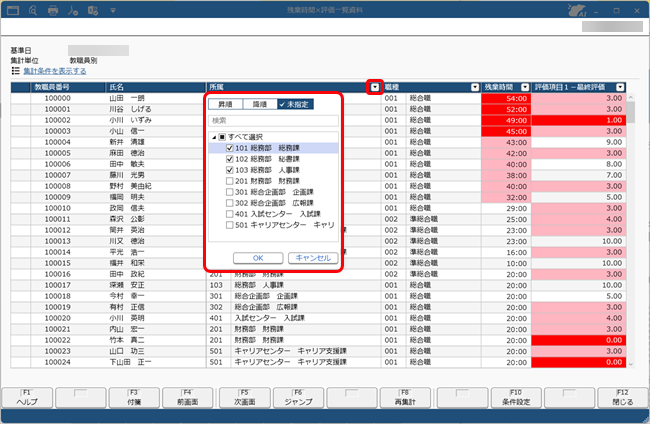This screenshot has height=424, width=650.
Task: Select employee number 100024 cell
Action: pos(68,362)
